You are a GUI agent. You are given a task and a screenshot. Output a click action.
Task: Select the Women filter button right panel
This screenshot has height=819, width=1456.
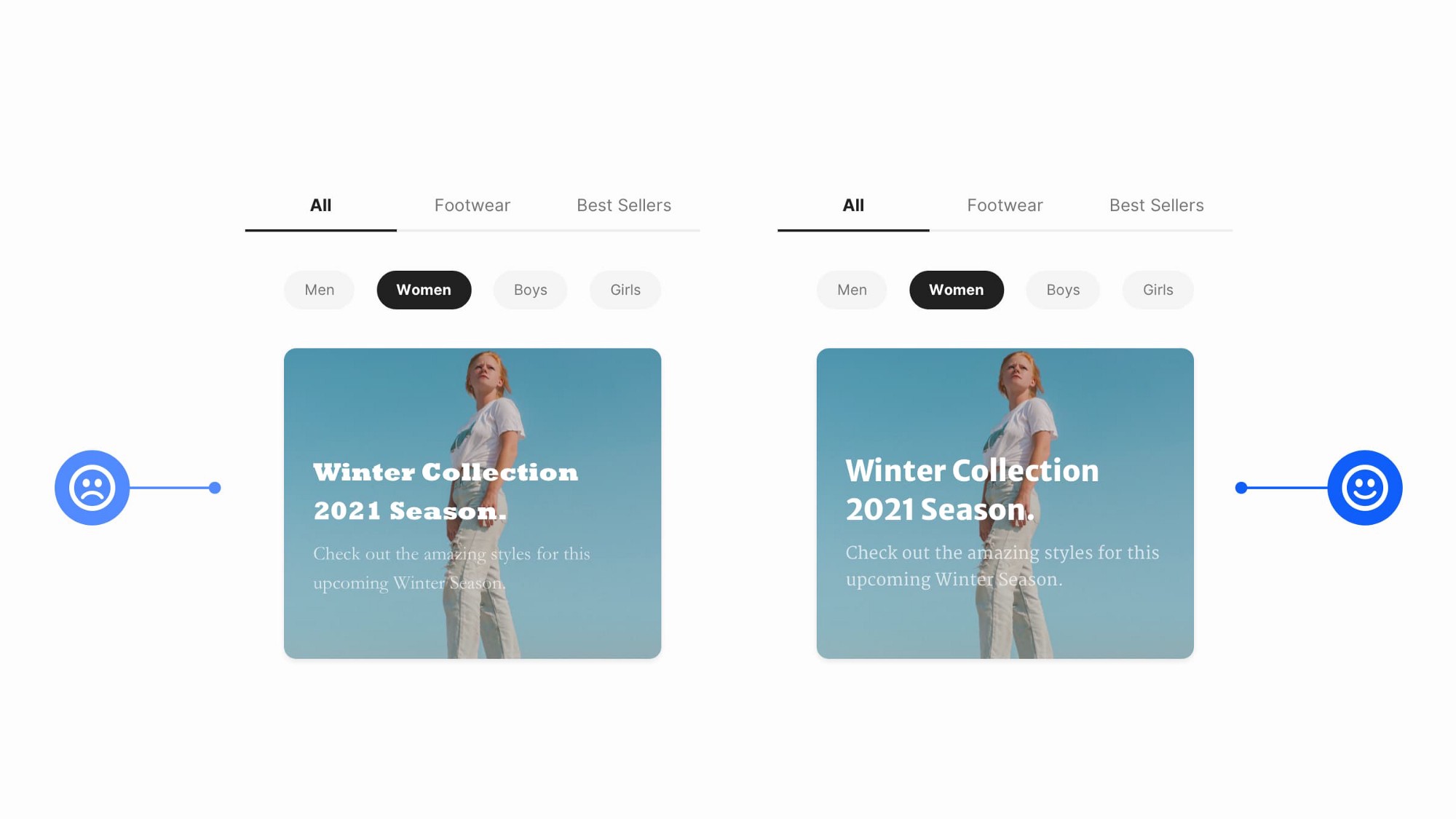(x=956, y=290)
